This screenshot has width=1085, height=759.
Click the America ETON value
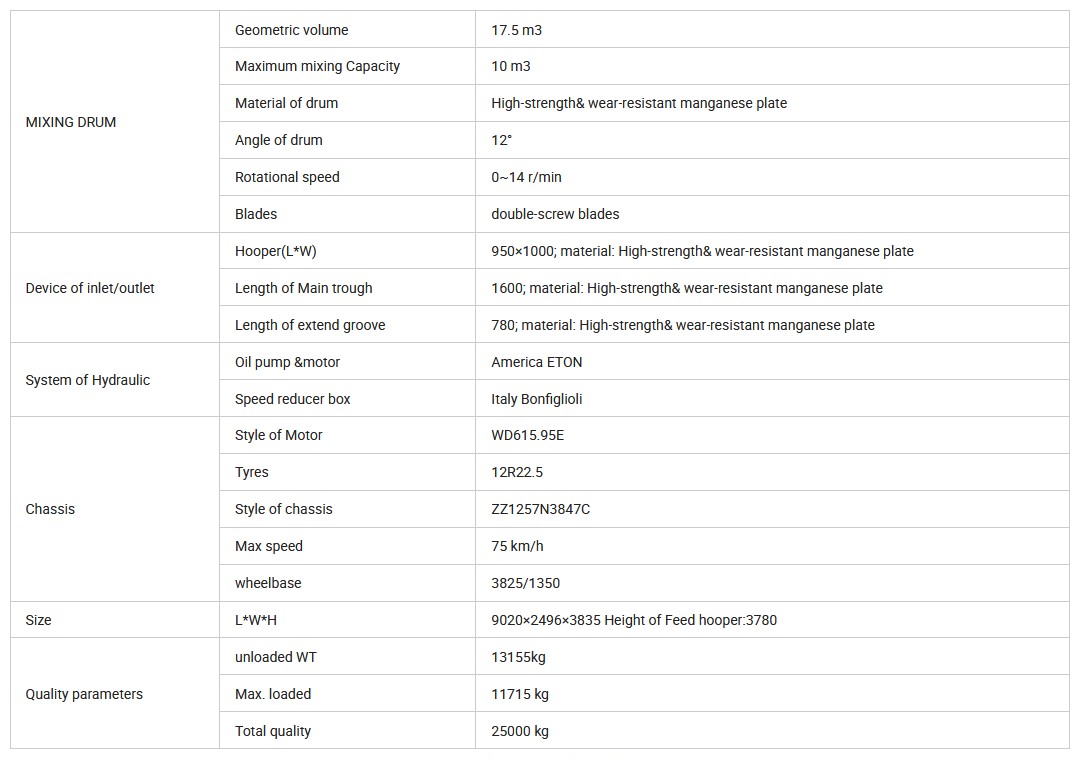tap(537, 362)
